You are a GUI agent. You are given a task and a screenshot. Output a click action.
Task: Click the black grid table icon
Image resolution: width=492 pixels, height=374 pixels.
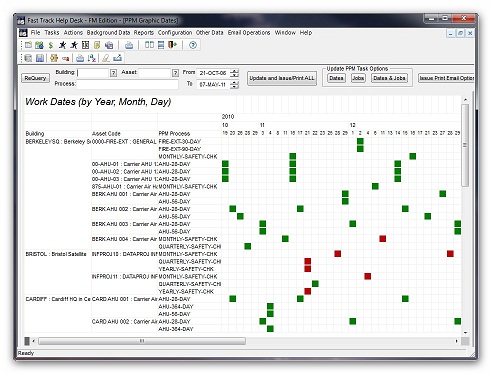point(85,45)
